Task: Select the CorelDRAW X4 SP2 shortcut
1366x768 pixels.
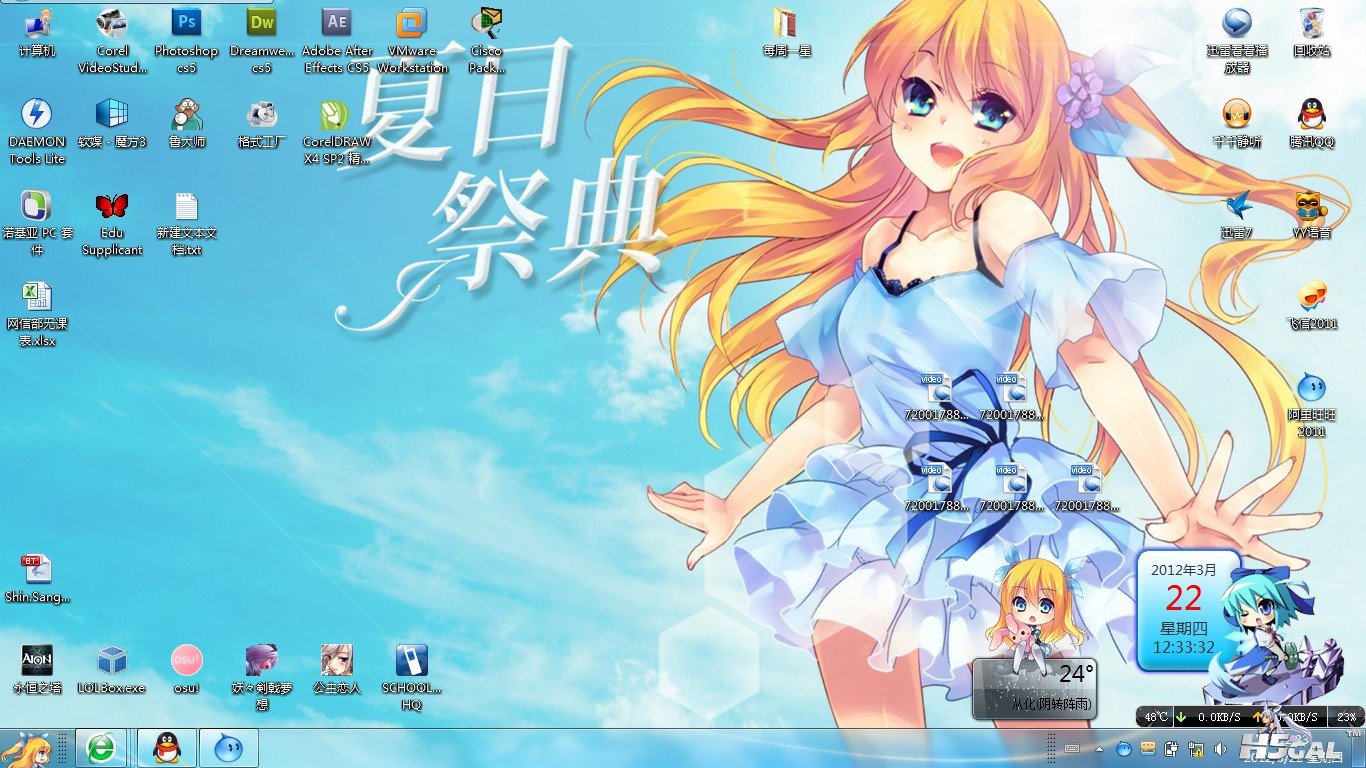Action: [x=337, y=132]
